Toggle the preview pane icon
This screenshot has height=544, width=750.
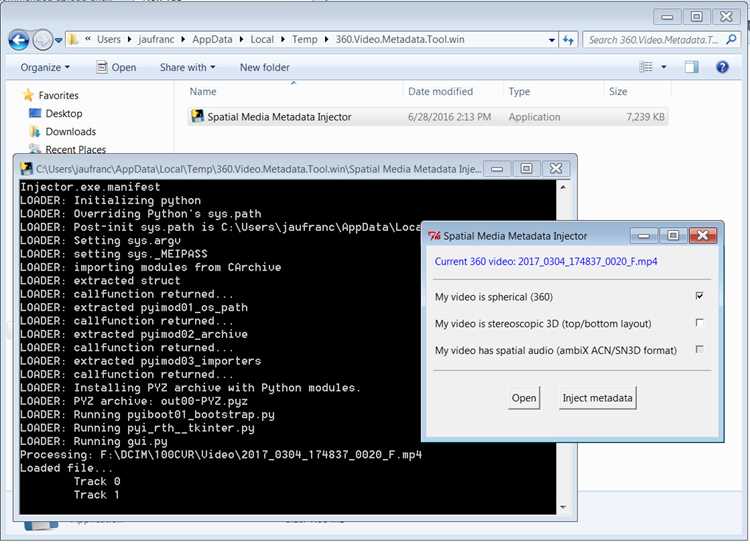pos(691,67)
